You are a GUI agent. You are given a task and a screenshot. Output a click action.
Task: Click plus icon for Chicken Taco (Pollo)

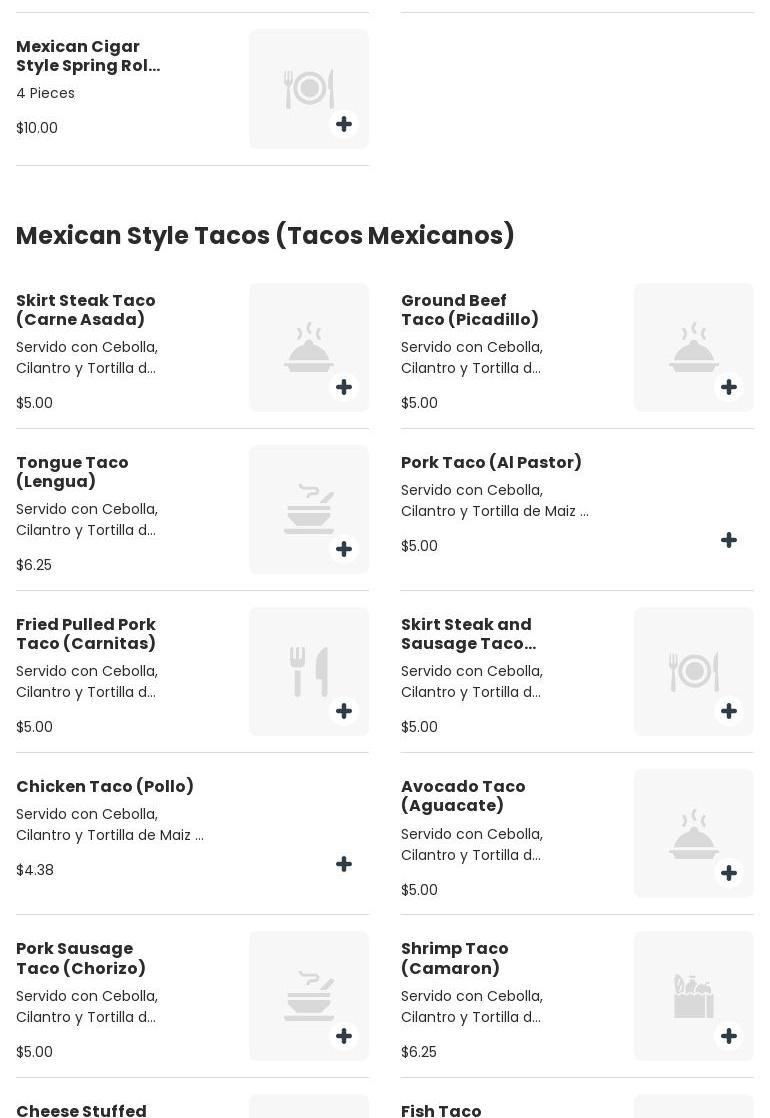[344, 864]
